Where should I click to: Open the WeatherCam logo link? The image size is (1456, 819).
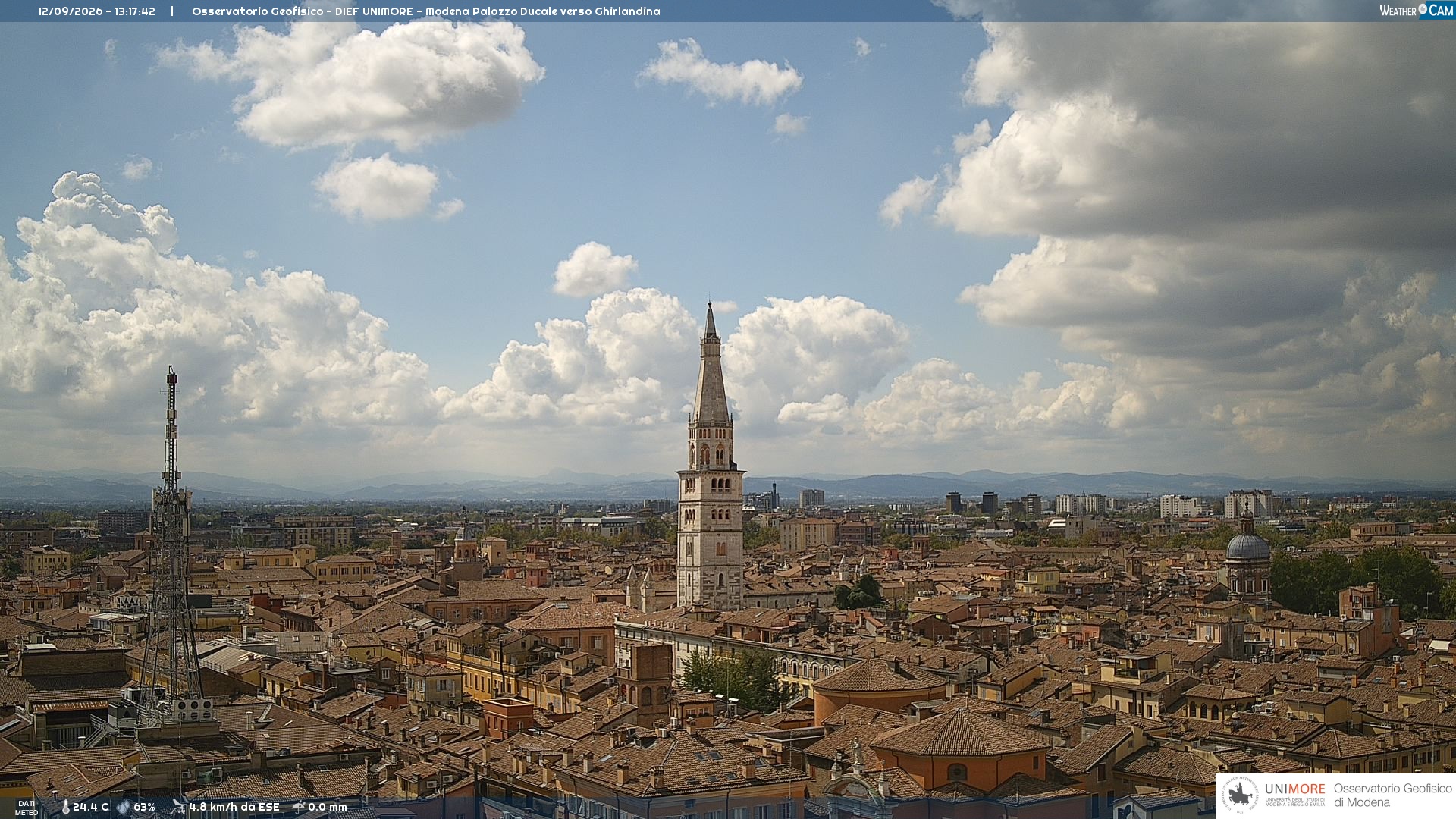tap(1417, 10)
